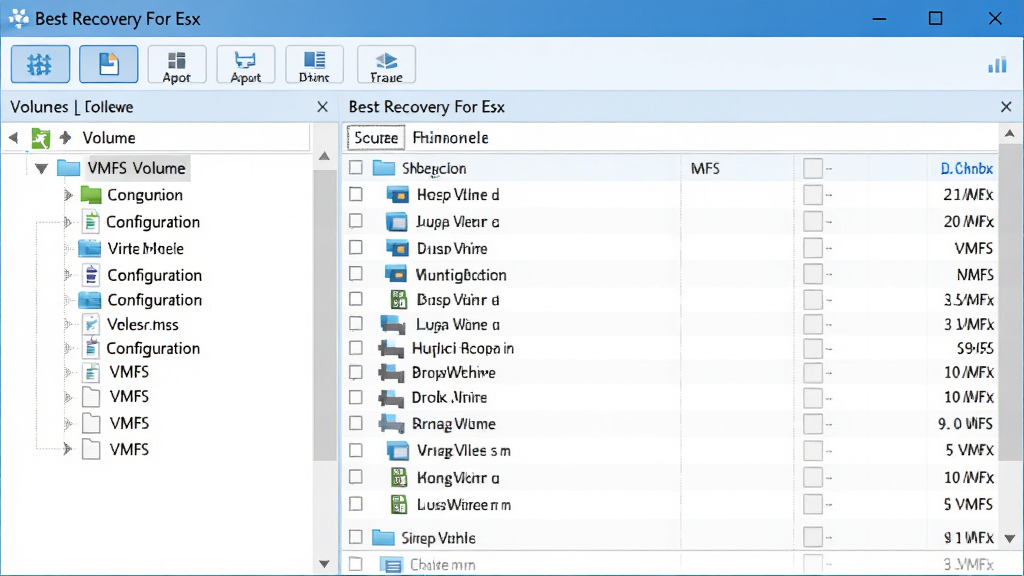Screen dimensions: 1024x576
Task: Expand the first Configuration node
Action: [68, 222]
